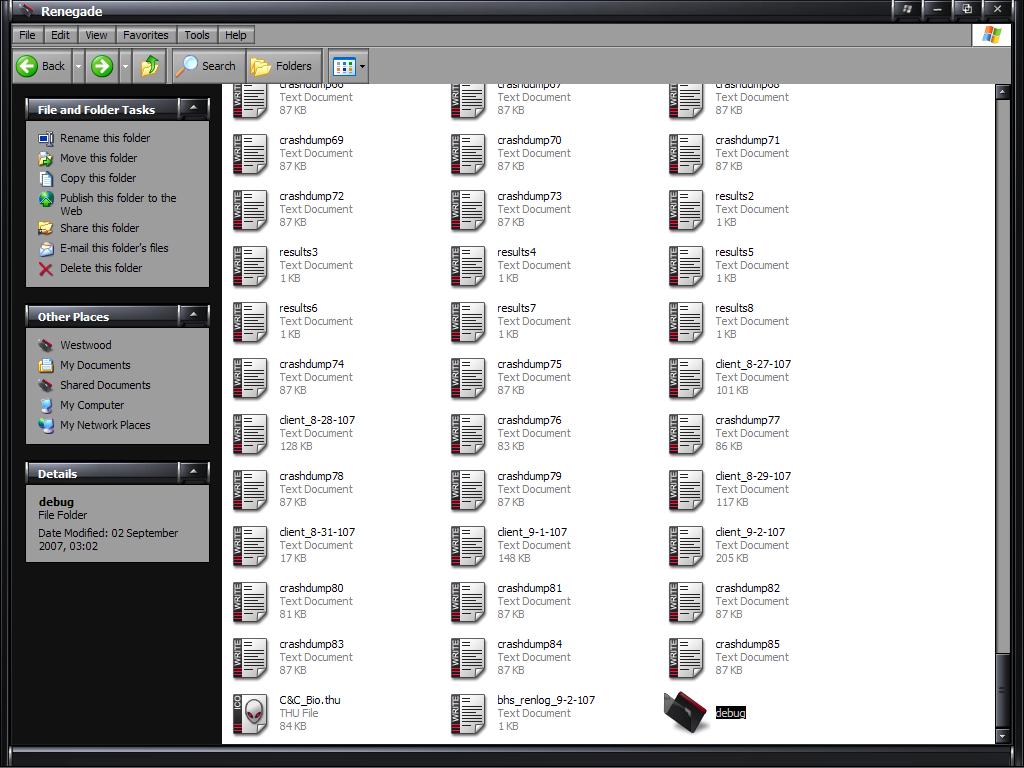The image size is (1024, 768).
Task: Open the Back history dropdown arrow
Action: 78,66
